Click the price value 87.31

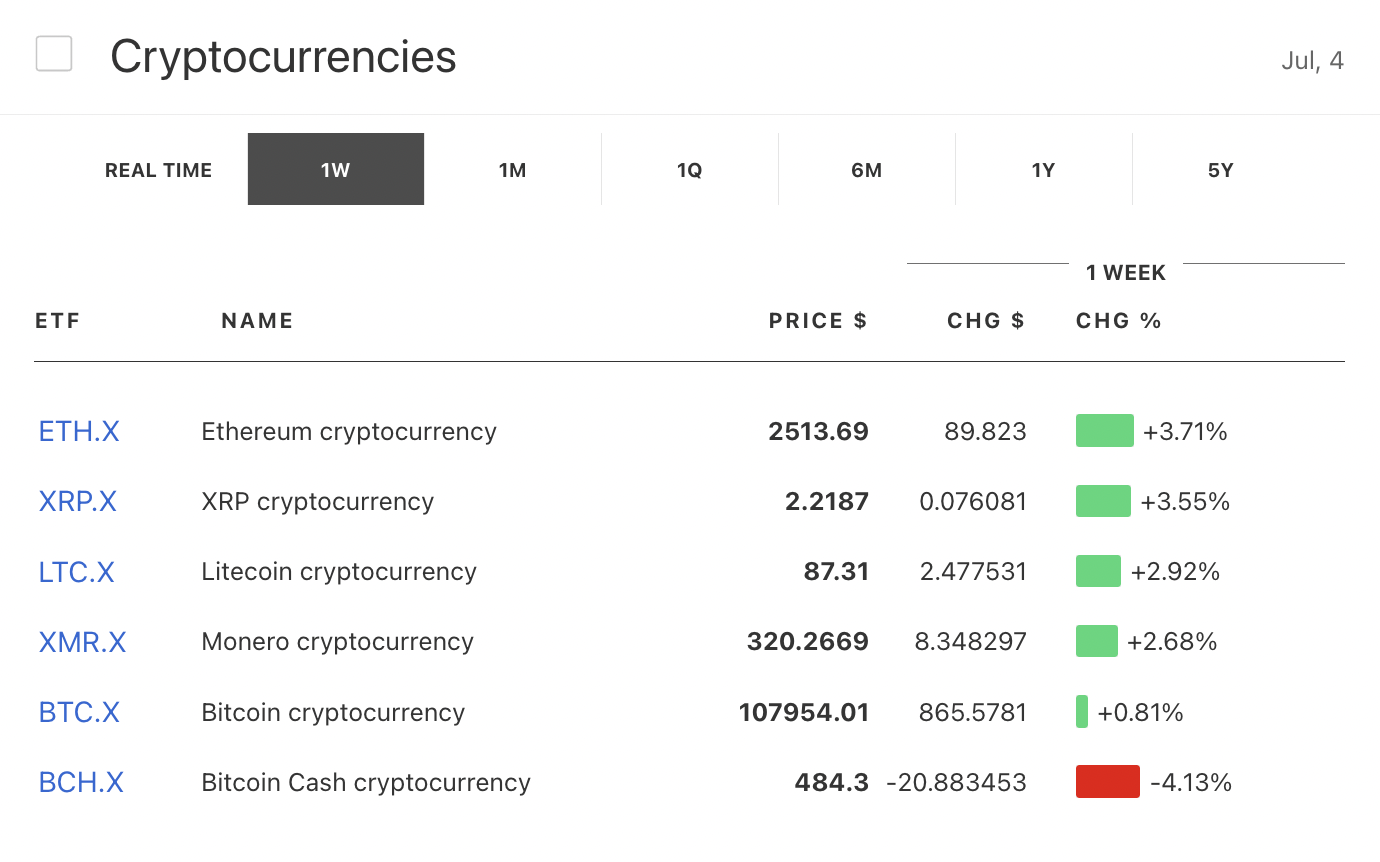pos(837,572)
